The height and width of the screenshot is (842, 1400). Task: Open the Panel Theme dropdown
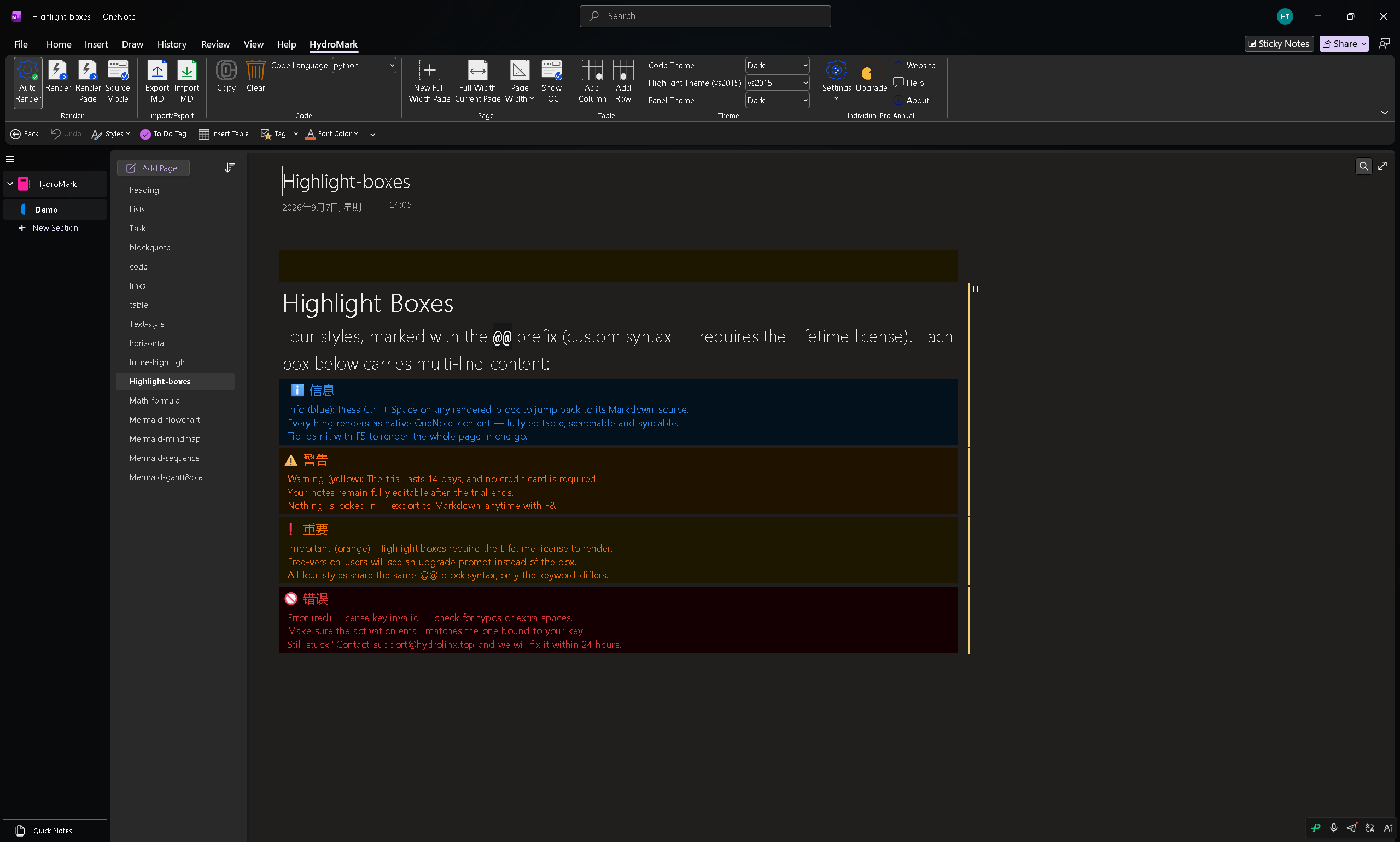coord(777,101)
